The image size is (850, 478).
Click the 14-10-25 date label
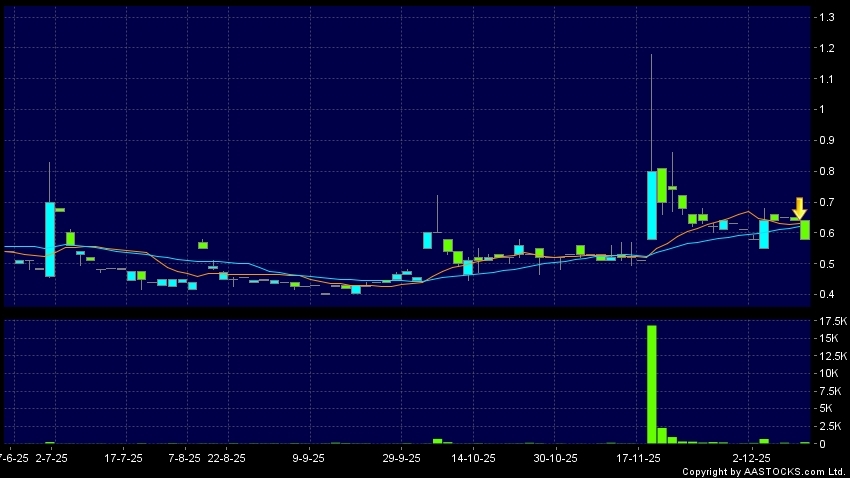(474, 458)
